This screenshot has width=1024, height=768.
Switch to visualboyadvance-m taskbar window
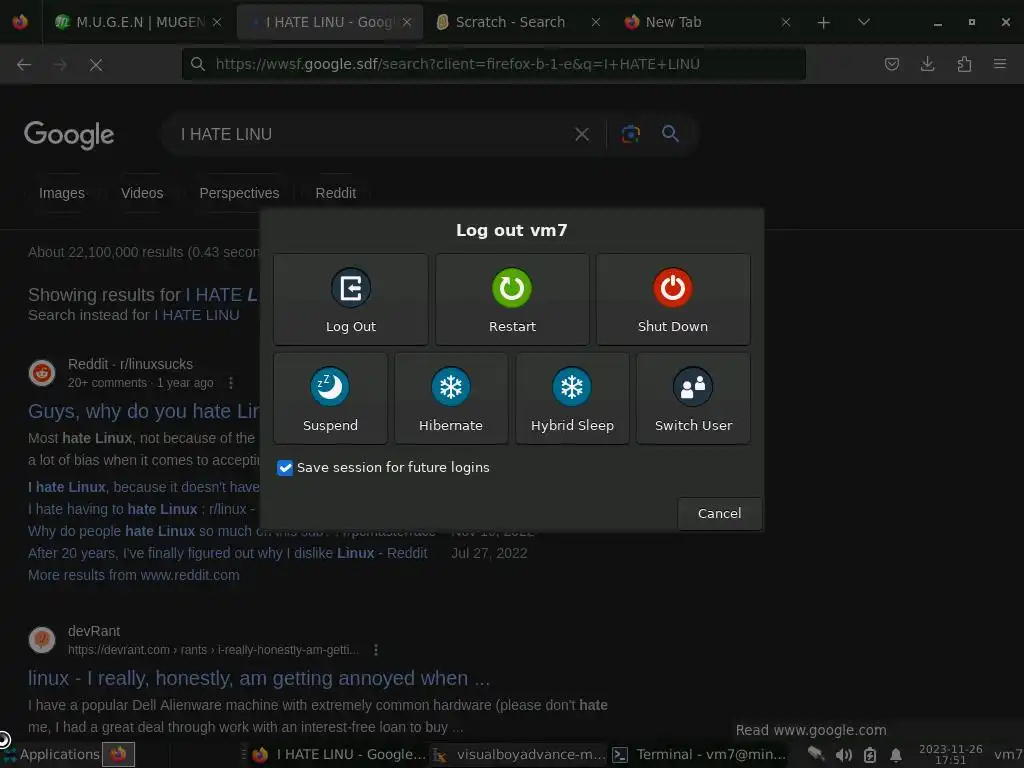[x=520, y=755]
